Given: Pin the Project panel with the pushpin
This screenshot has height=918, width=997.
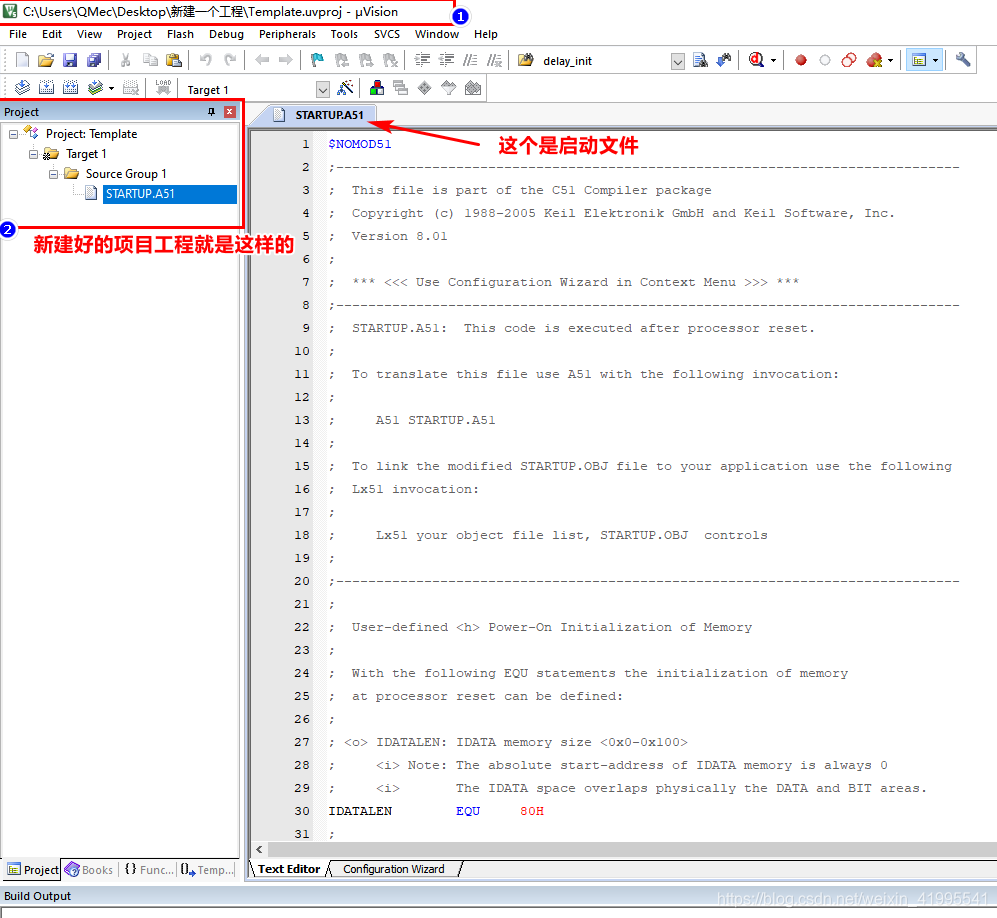Looking at the screenshot, I should click(x=212, y=112).
